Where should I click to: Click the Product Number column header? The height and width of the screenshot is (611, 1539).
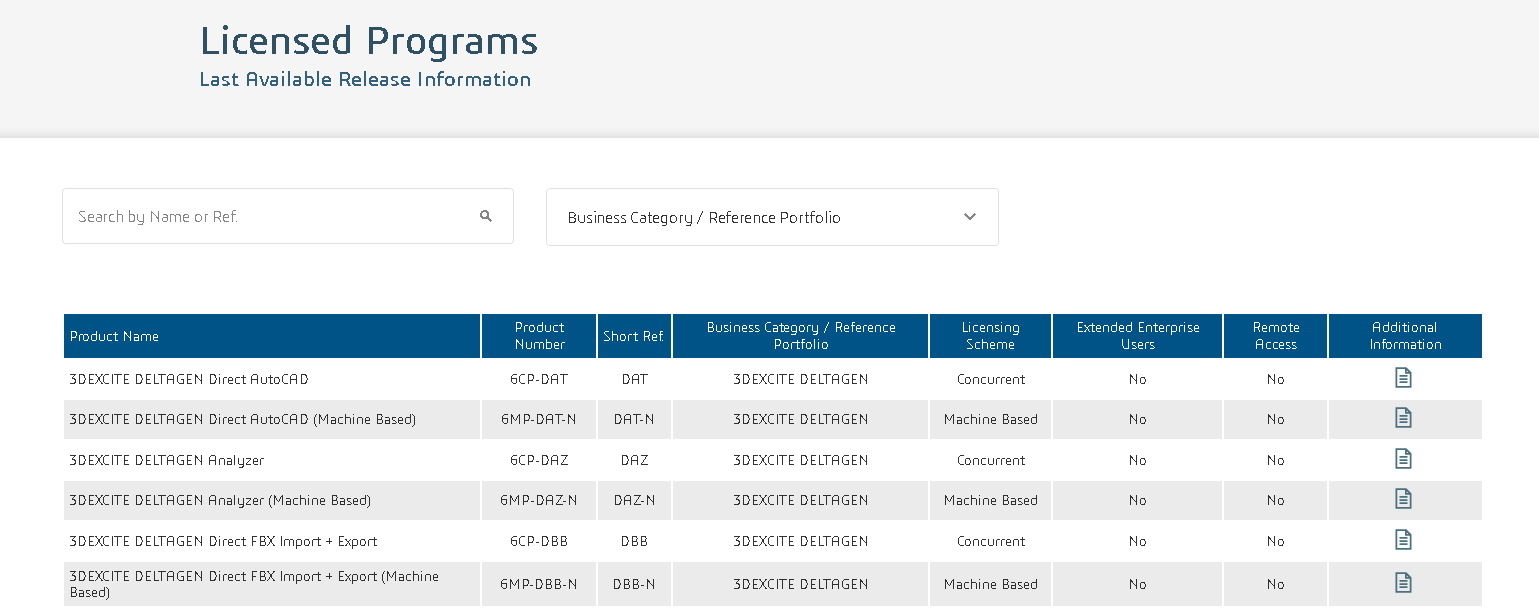click(539, 336)
